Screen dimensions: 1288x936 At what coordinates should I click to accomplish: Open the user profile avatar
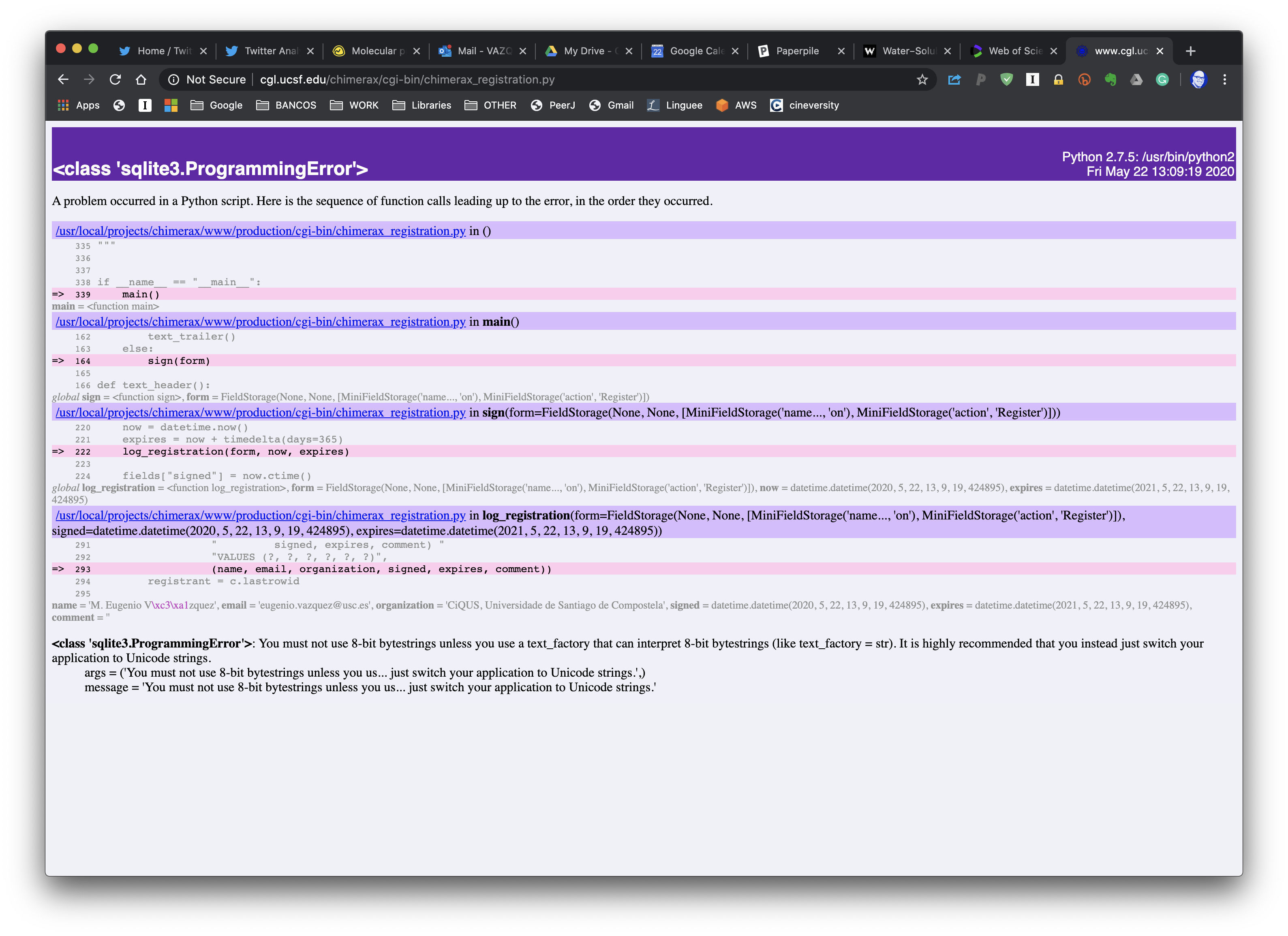[1198, 79]
